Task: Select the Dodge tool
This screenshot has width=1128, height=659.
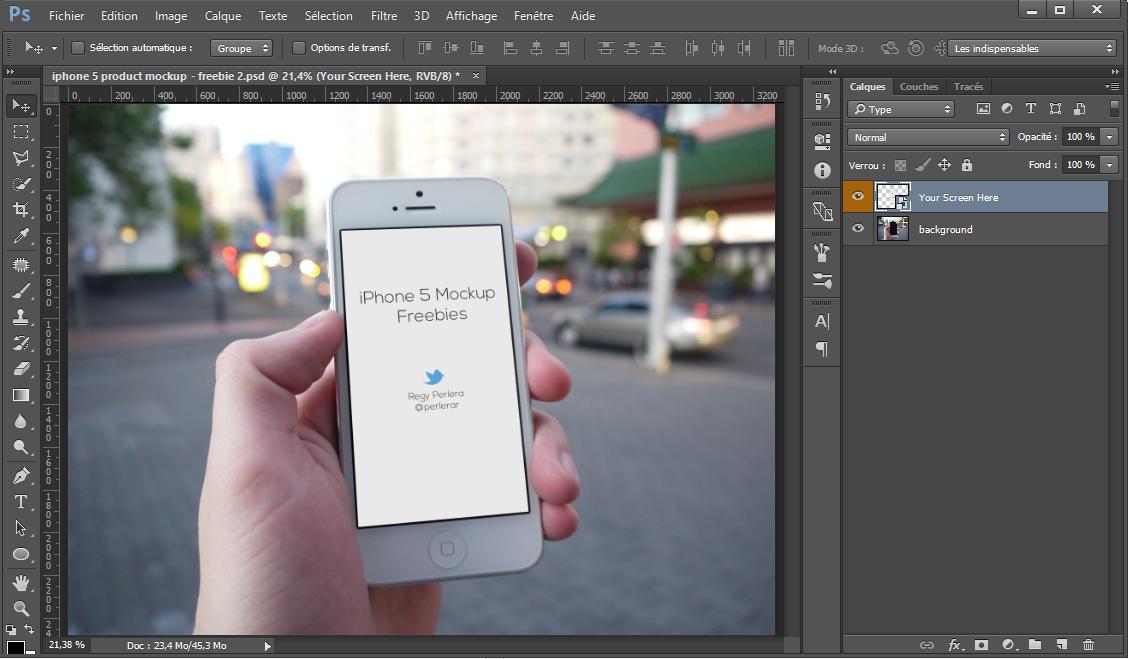Action: click(x=21, y=447)
